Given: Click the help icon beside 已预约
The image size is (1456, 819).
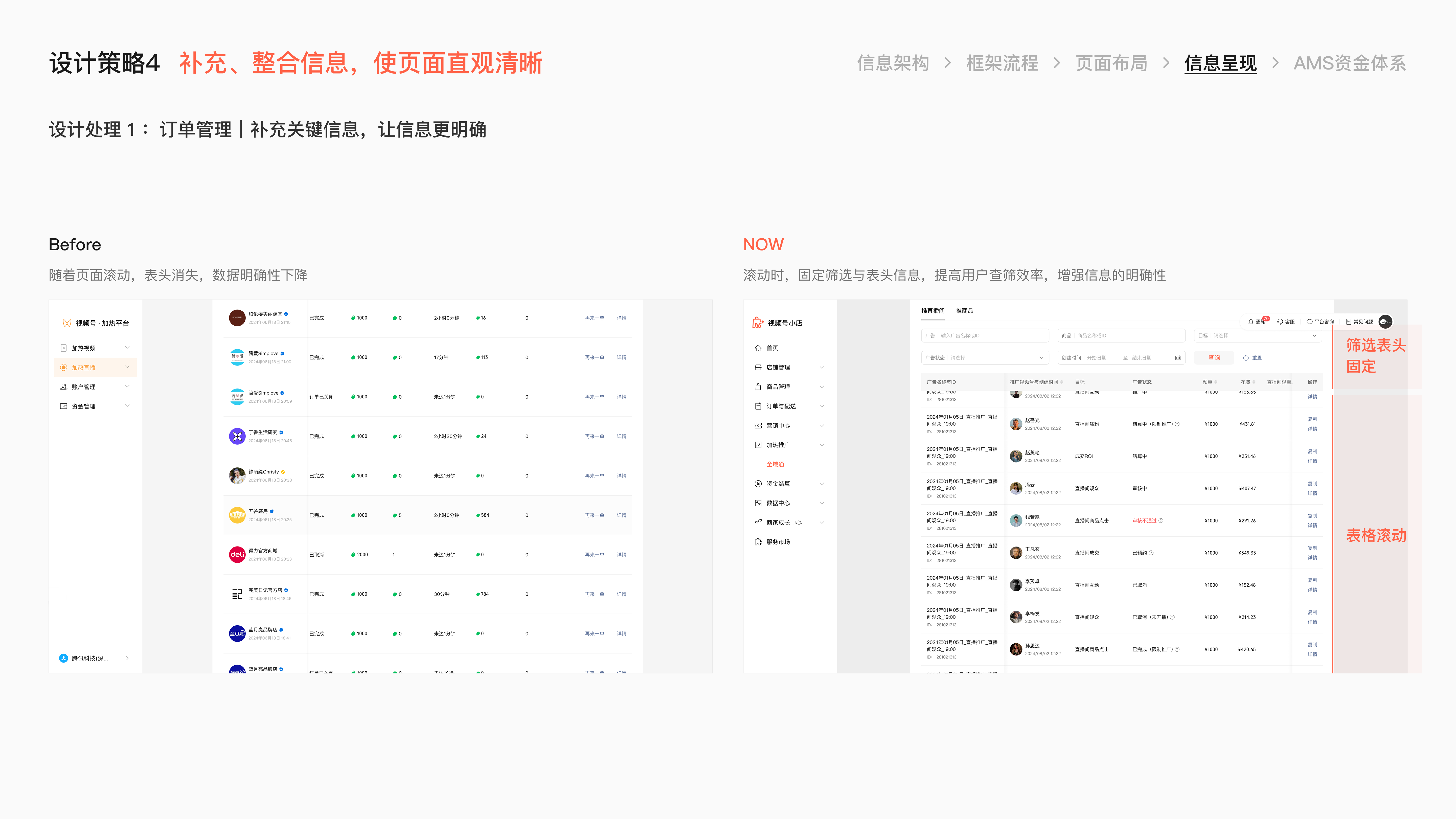Looking at the screenshot, I should (x=1151, y=553).
